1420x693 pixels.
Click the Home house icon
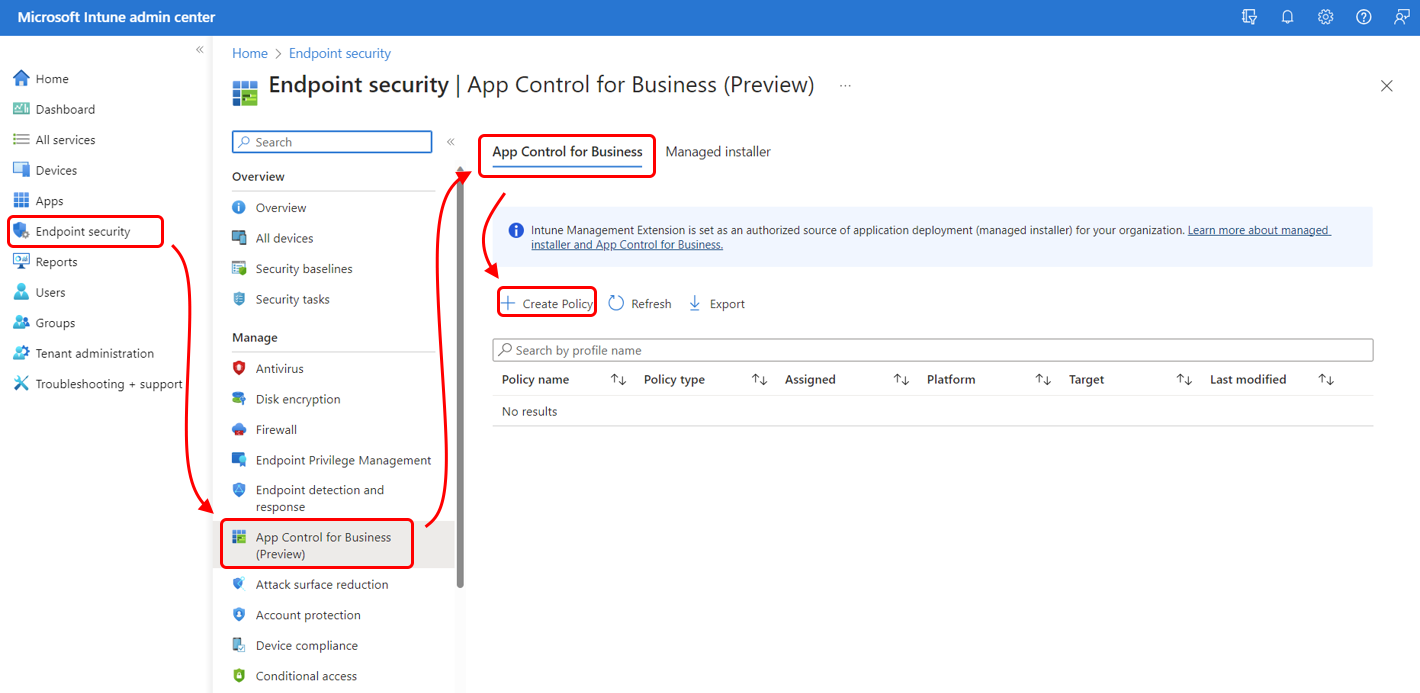[x=21, y=78]
